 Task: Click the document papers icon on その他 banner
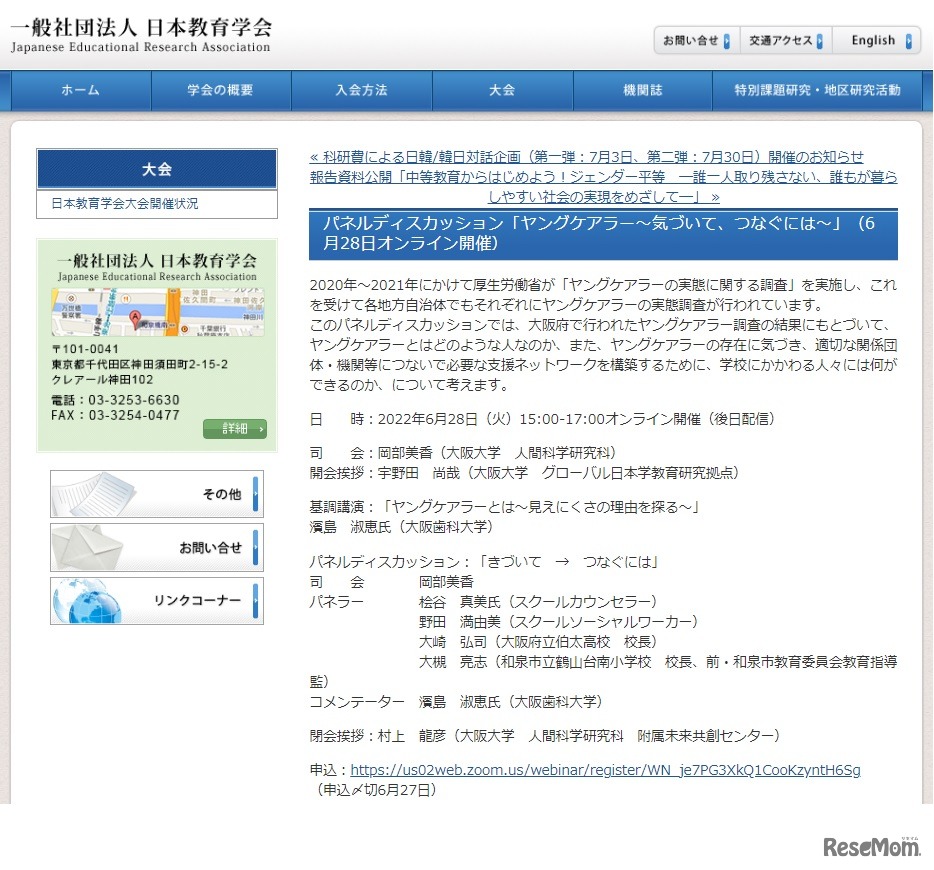click(95, 494)
